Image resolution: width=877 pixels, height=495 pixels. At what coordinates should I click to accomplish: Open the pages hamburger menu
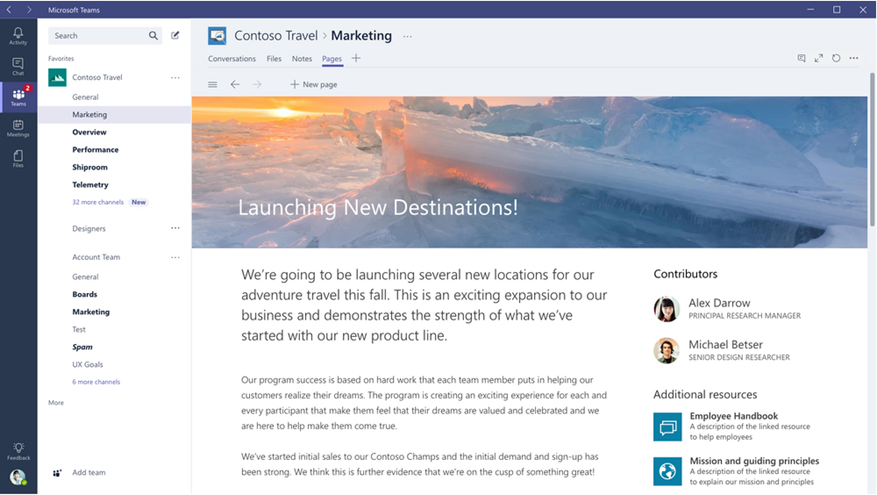(x=213, y=84)
